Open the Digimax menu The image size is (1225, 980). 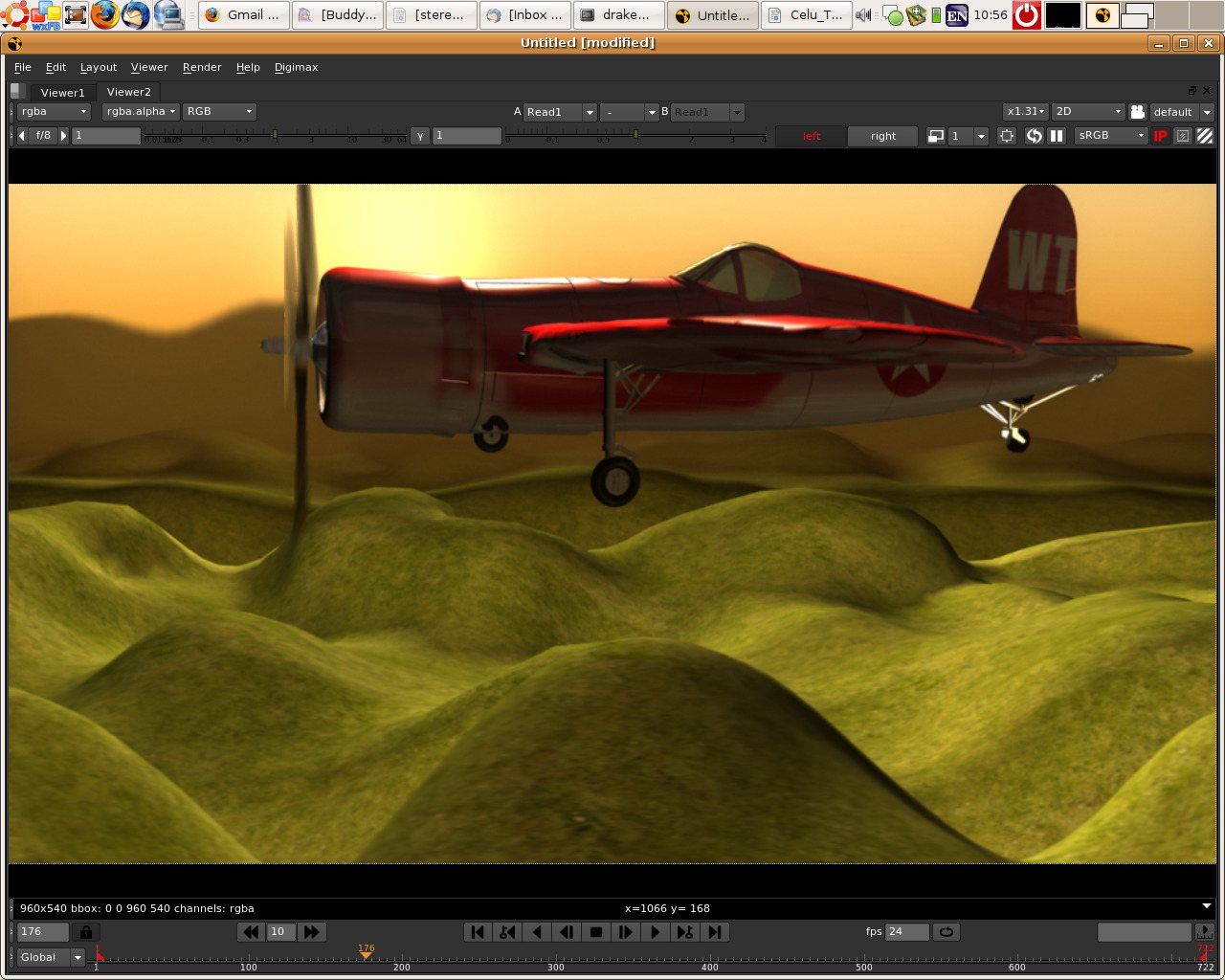[x=297, y=68]
